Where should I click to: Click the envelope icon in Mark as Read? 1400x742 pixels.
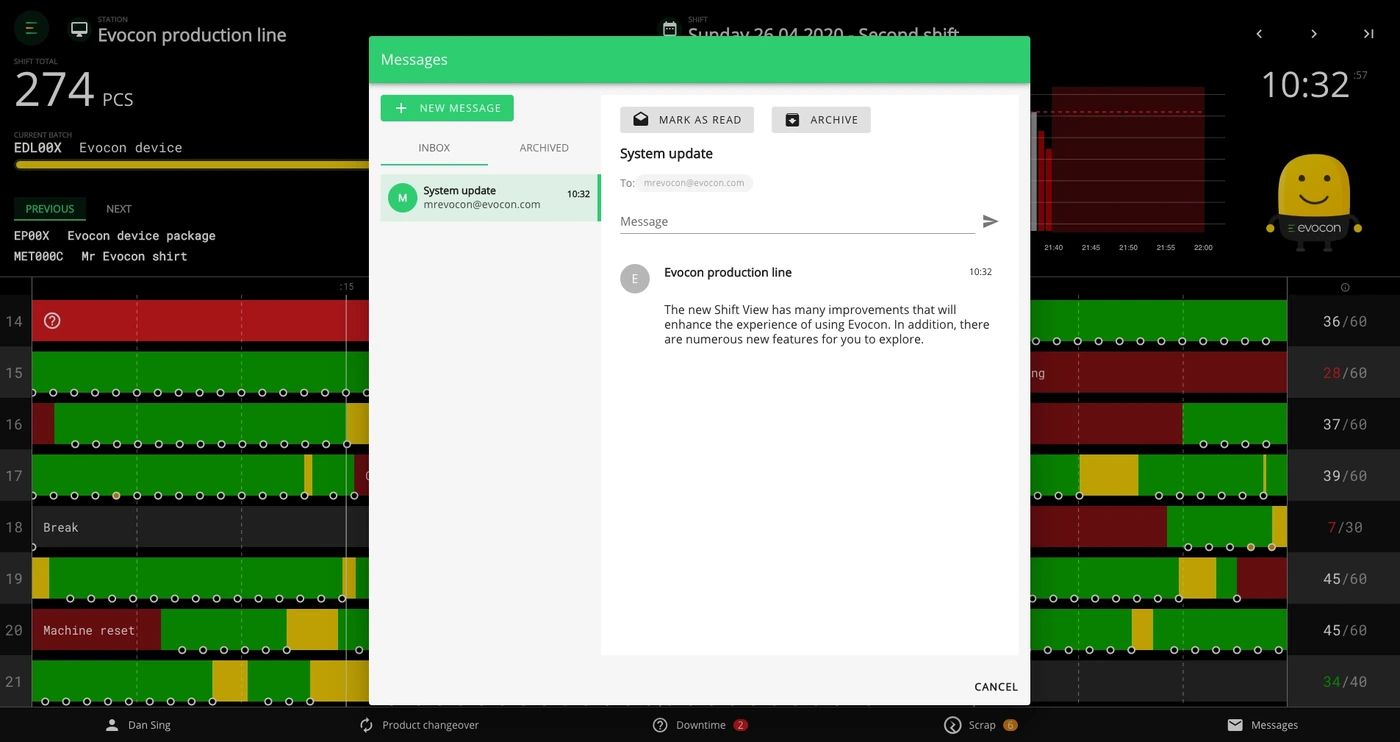641,120
